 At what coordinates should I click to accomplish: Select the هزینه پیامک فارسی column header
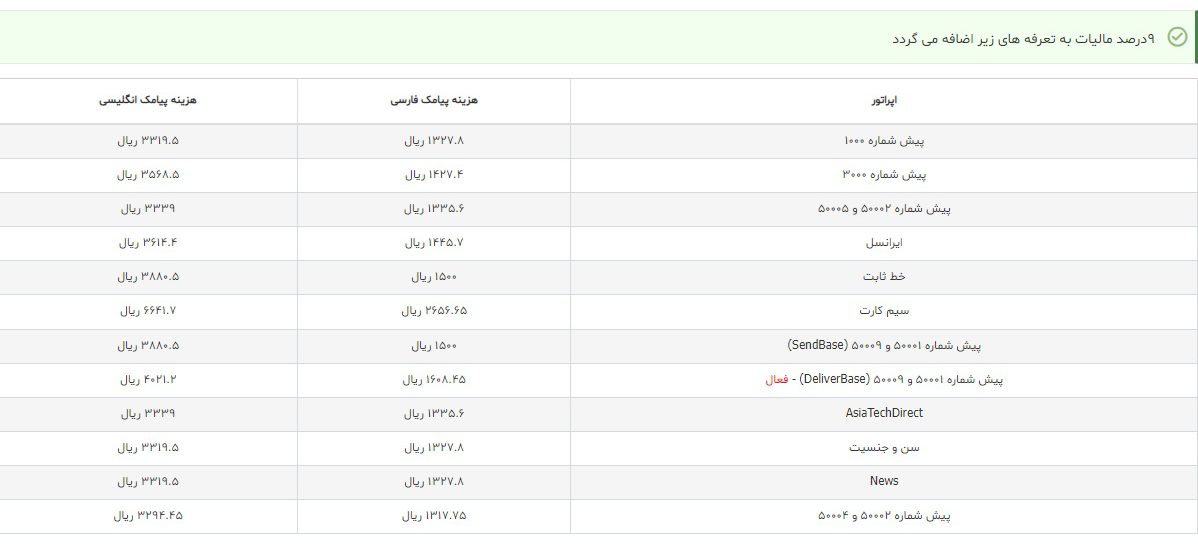click(434, 101)
